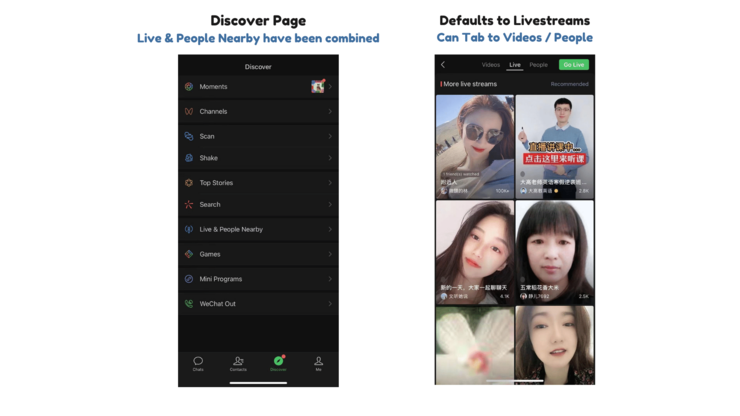This screenshot has height=416, width=740.
Task: Tap the Shake icon
Action: pyautogui.click(x=189, y=158)
